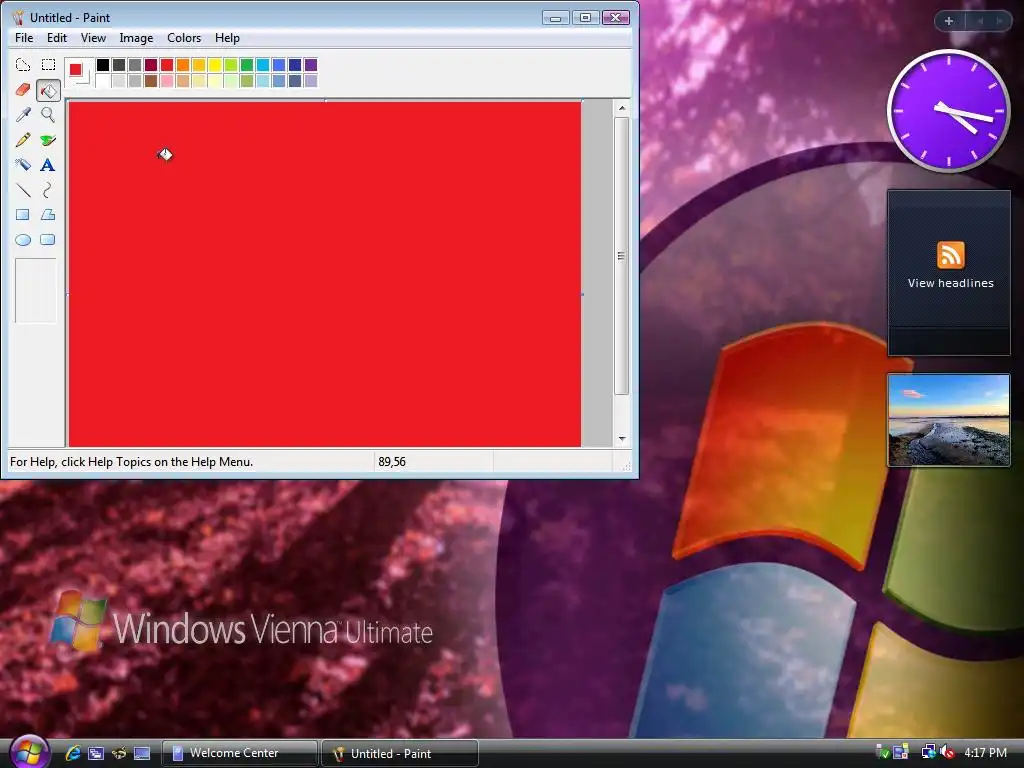Choose the Curve tool
This screenshot has width=1024, height=768.
pyautogui.click(x=48, y=190)
